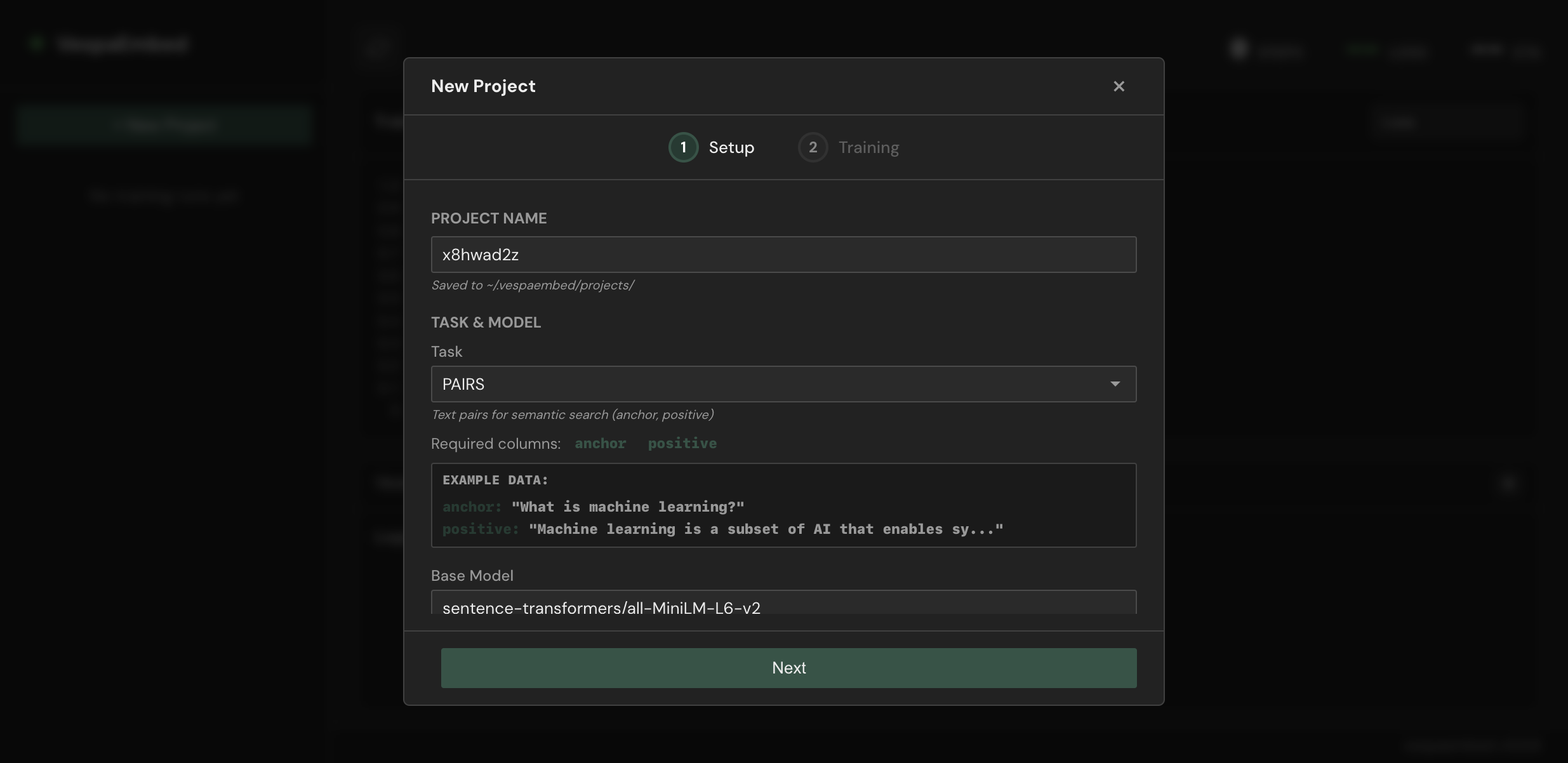Viewport: 1568px width, 763px height.
Task: Click the Task & Model section heading
Action: (x=486, y=322)
